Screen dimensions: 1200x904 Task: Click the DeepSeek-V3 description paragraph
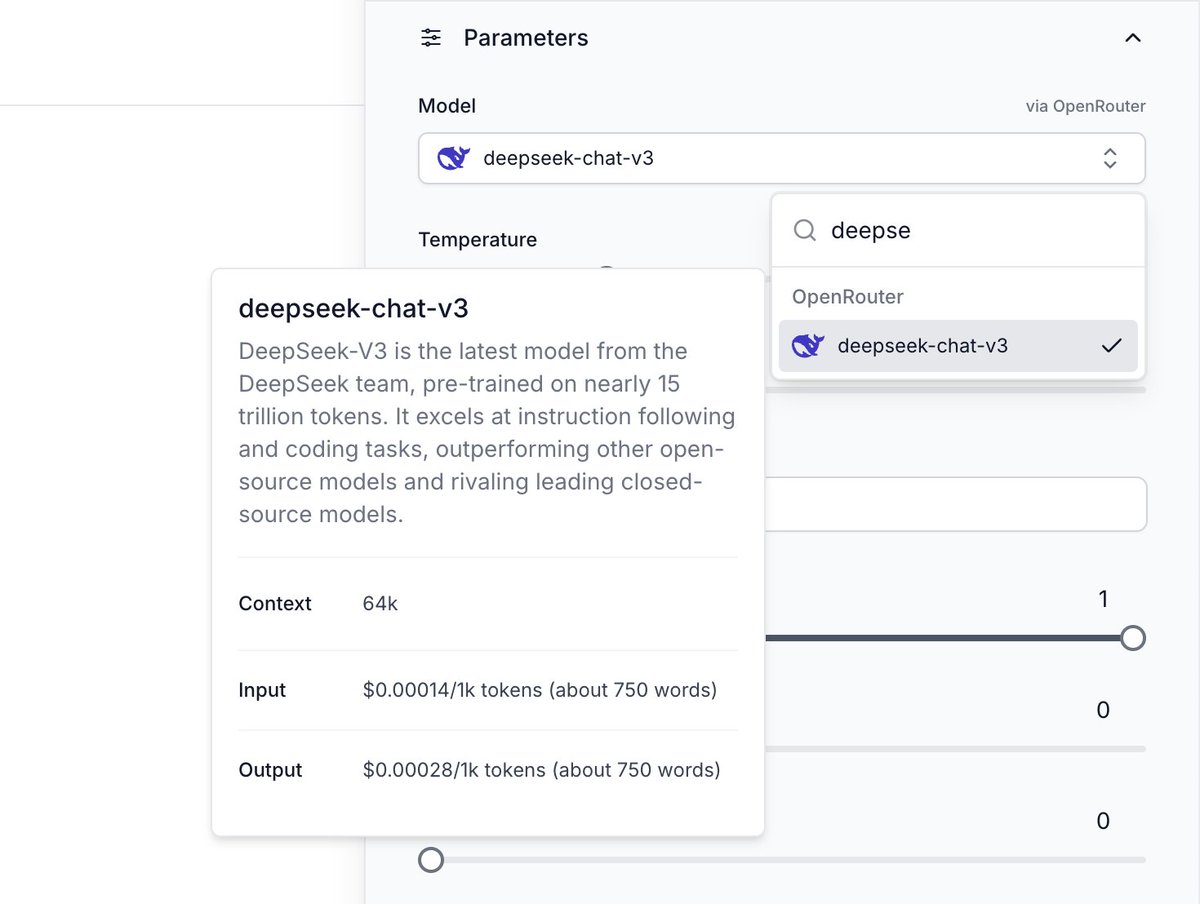[x=488, y=433]
